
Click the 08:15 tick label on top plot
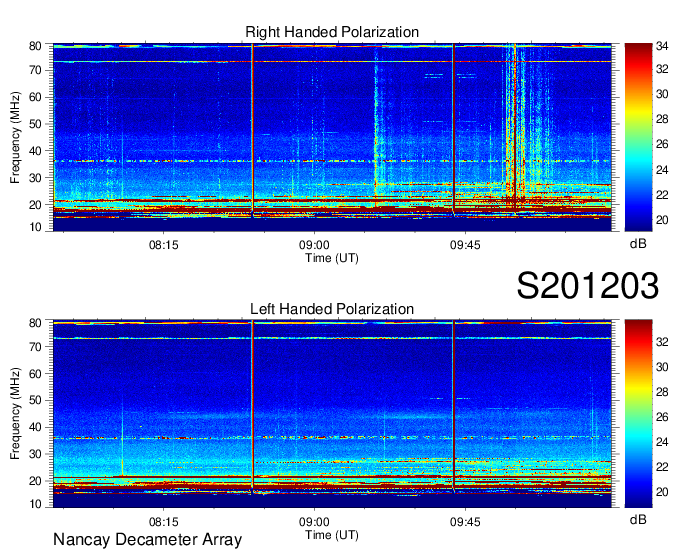pyautogui.click(x=163, y=245)
